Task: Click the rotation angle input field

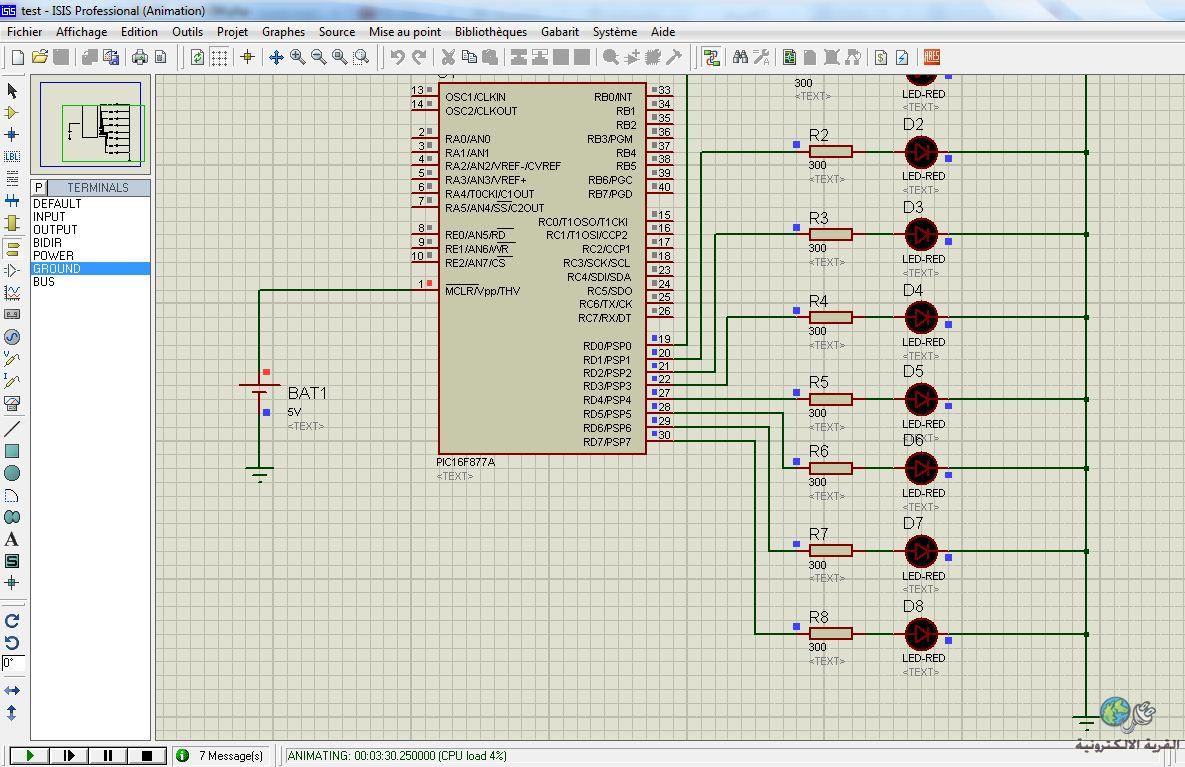Action: [x=13, y=663]
